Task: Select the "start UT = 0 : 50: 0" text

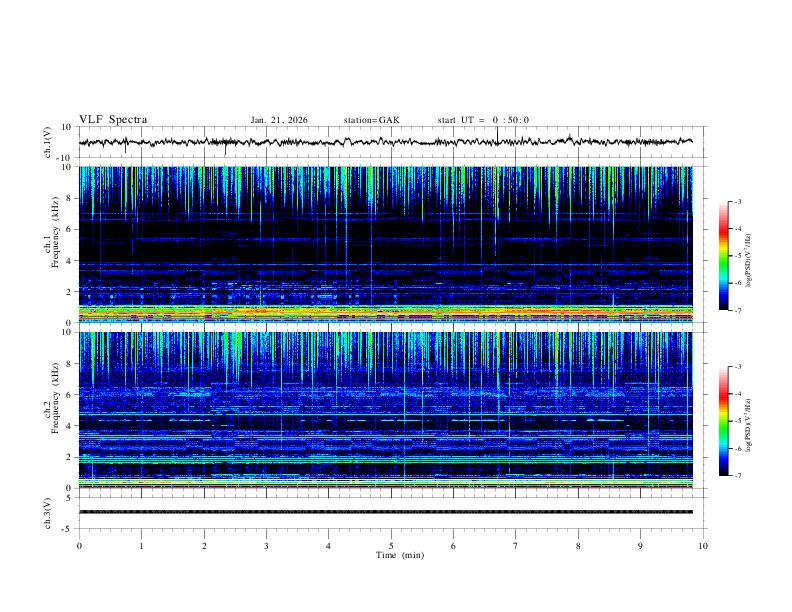Action: pos(483,120)
